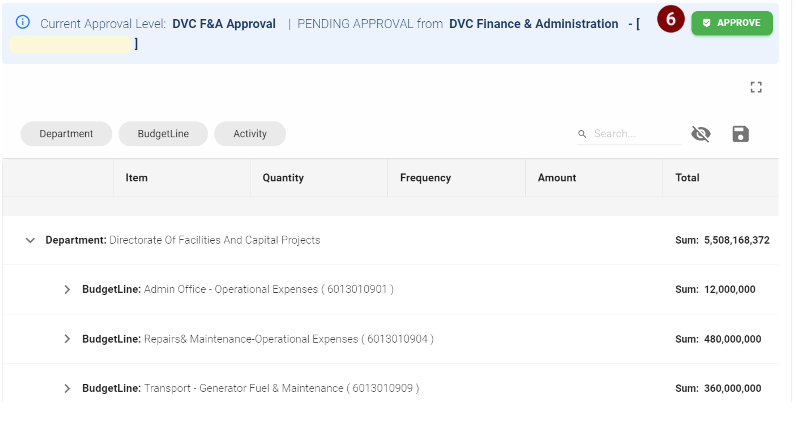
Task: Open fullscreen view with the expand icon
Action: coord(756,87)
